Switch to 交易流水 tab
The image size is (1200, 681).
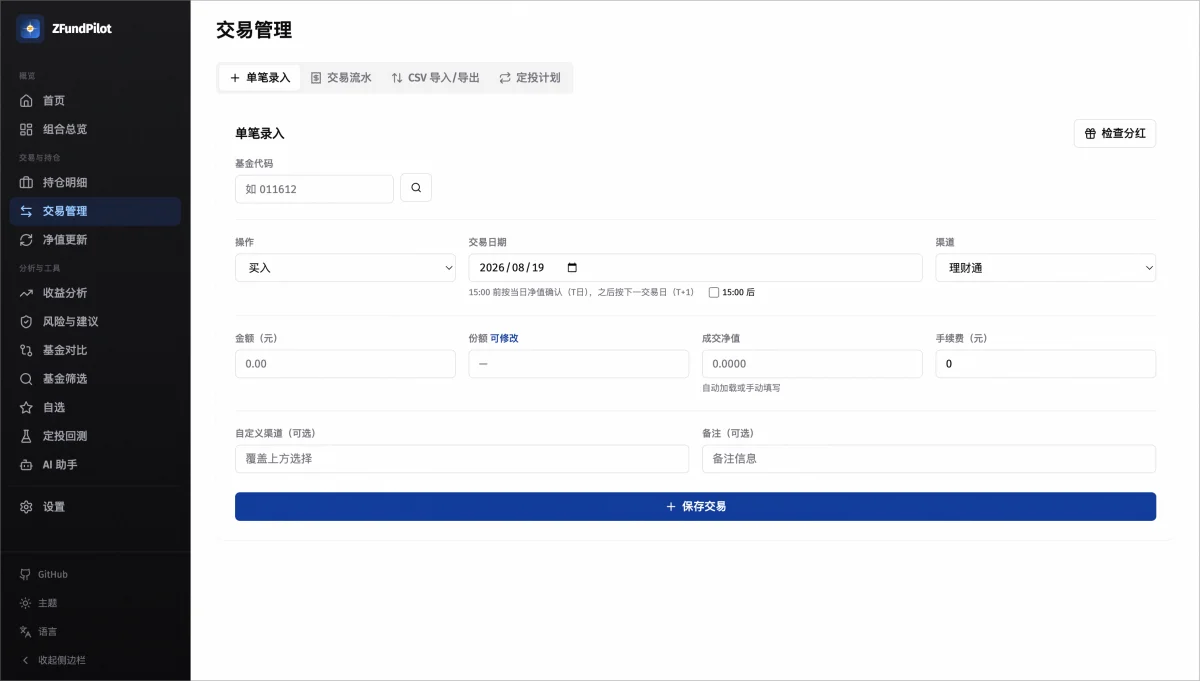coord(341,78)
